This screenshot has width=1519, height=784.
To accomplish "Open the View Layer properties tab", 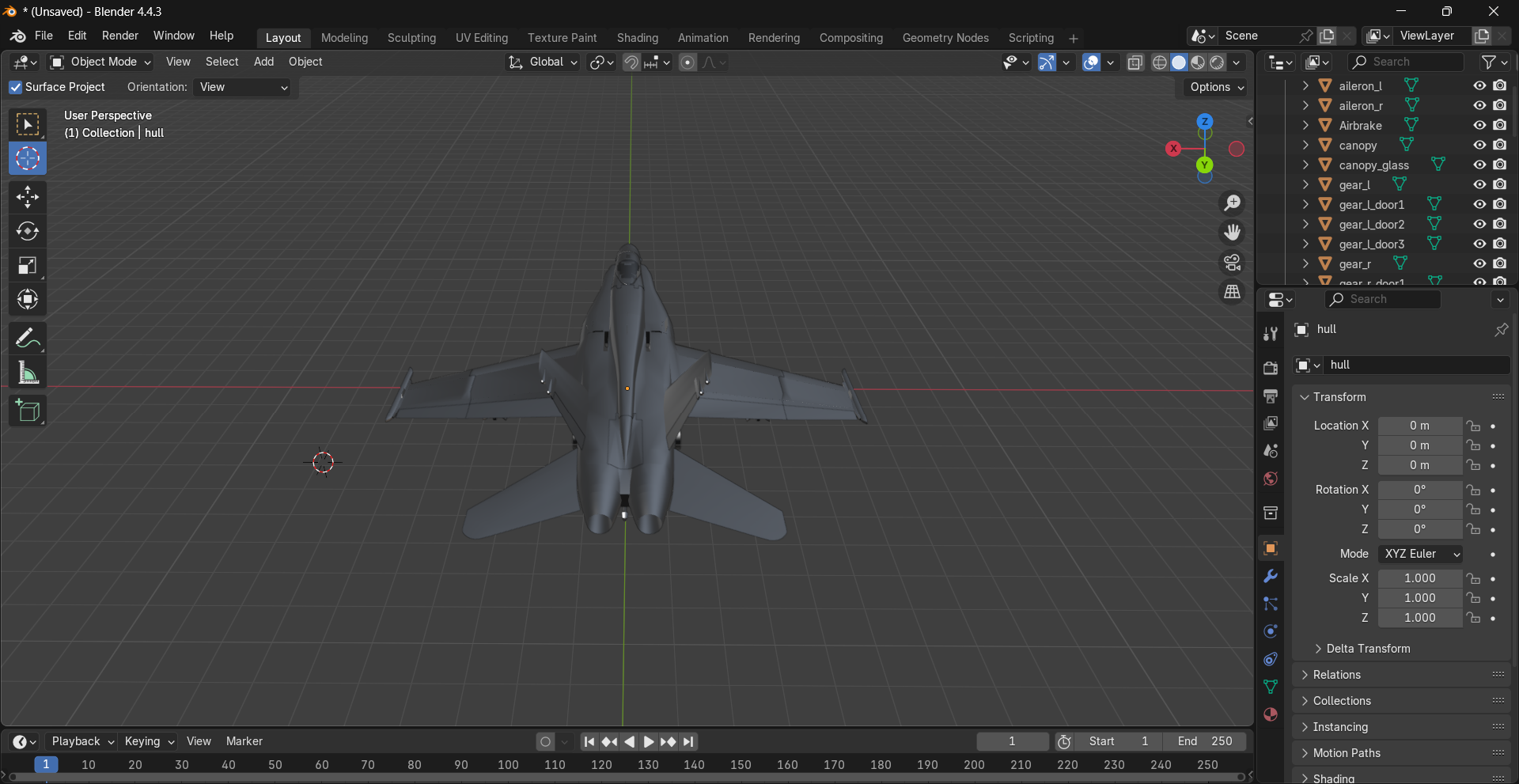I will (x=1271, y=423).
